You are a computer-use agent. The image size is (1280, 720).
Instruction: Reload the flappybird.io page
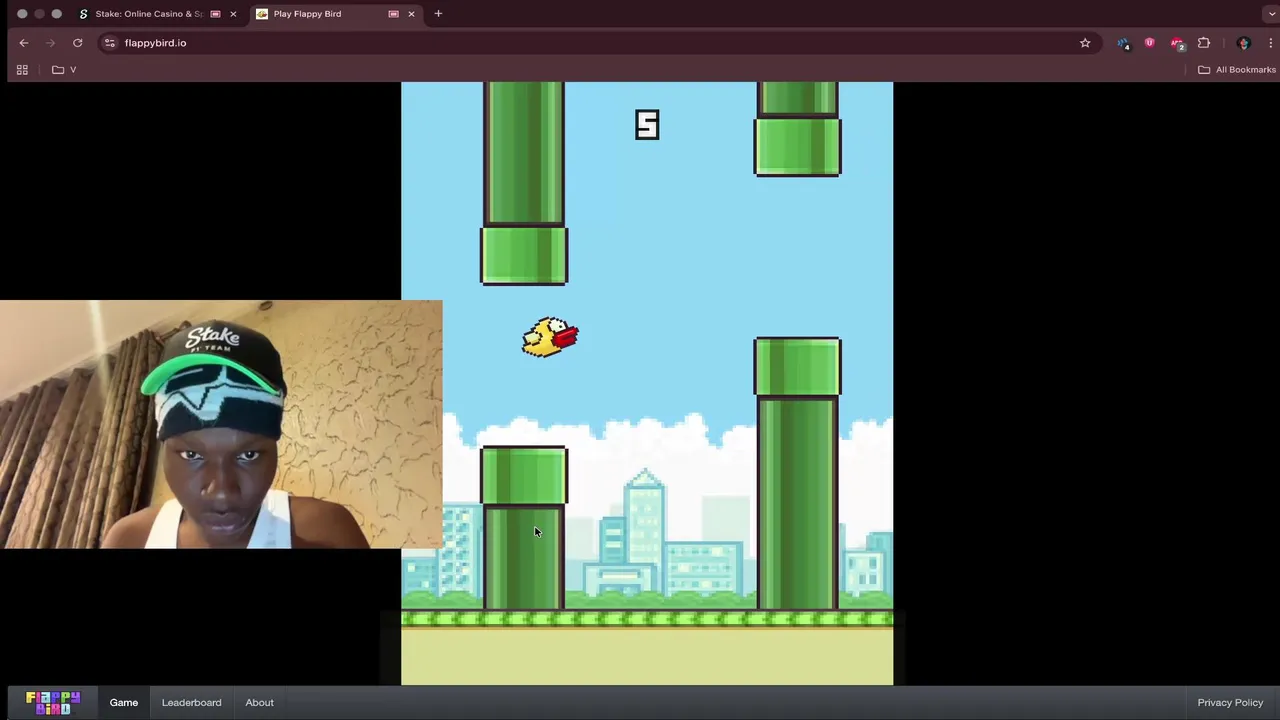pos(77,43)
